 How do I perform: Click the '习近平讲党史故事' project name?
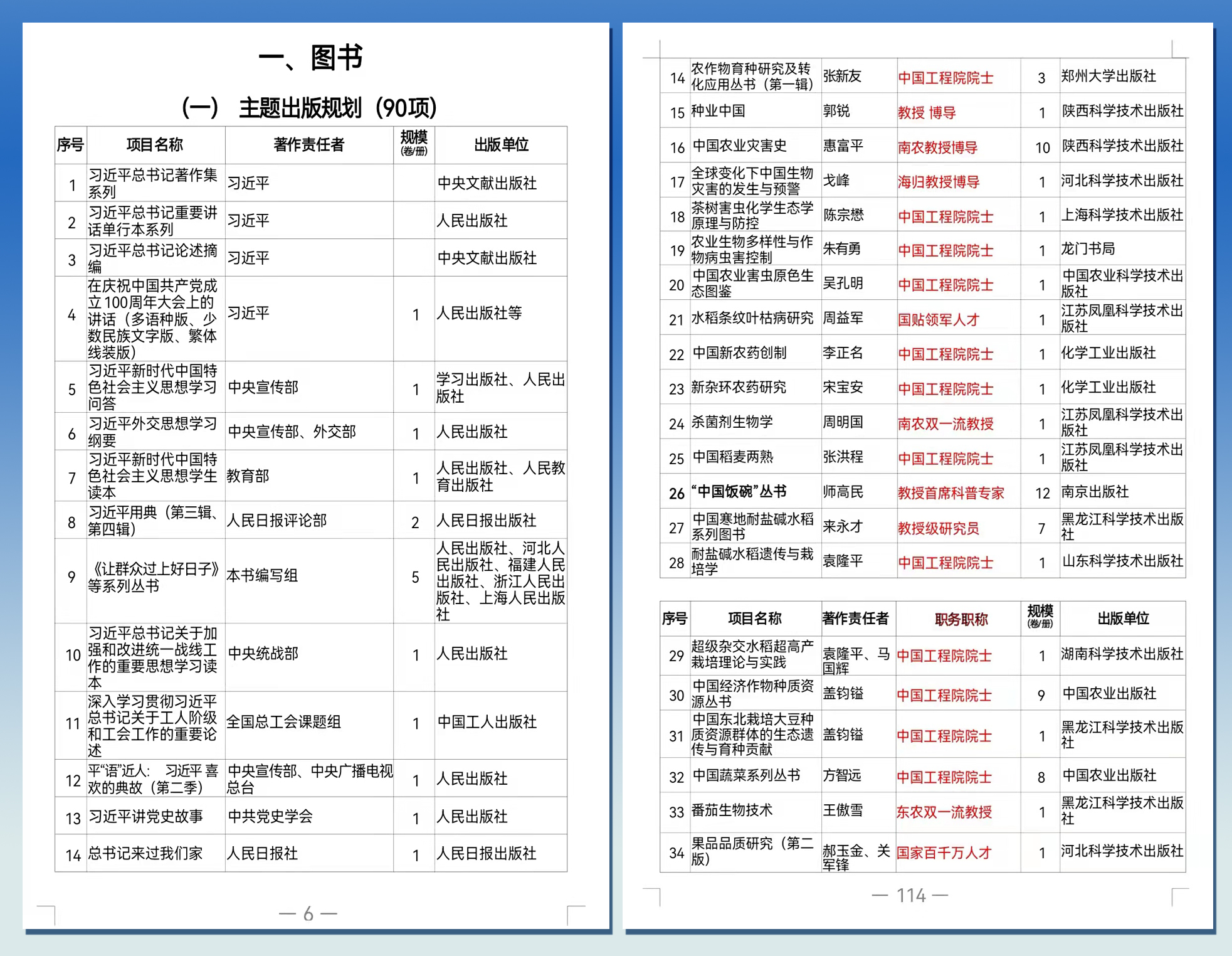tap(146, 816)
